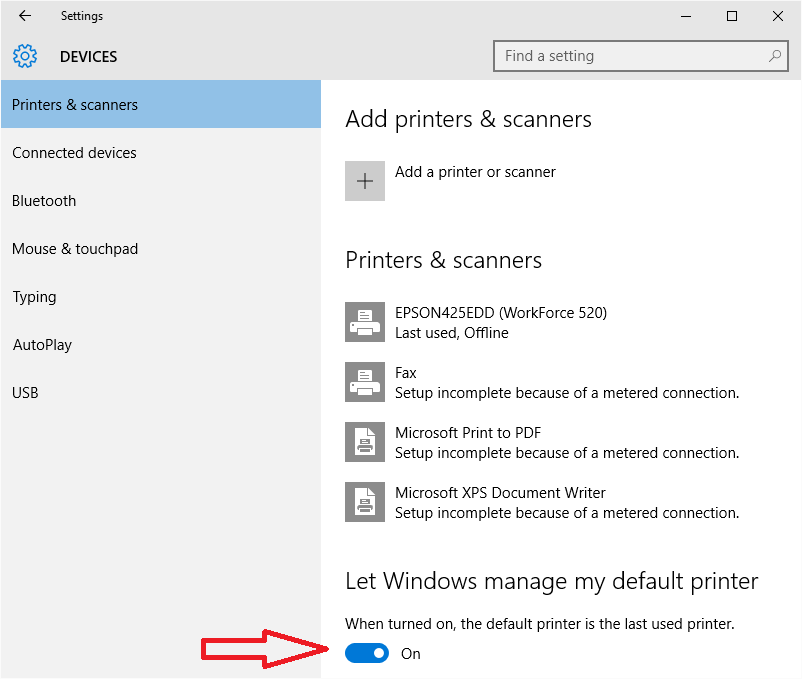Select the Microsoft Print to PDF icon
The width and height of the screenshot is (802, 679).
click(365, 442)
